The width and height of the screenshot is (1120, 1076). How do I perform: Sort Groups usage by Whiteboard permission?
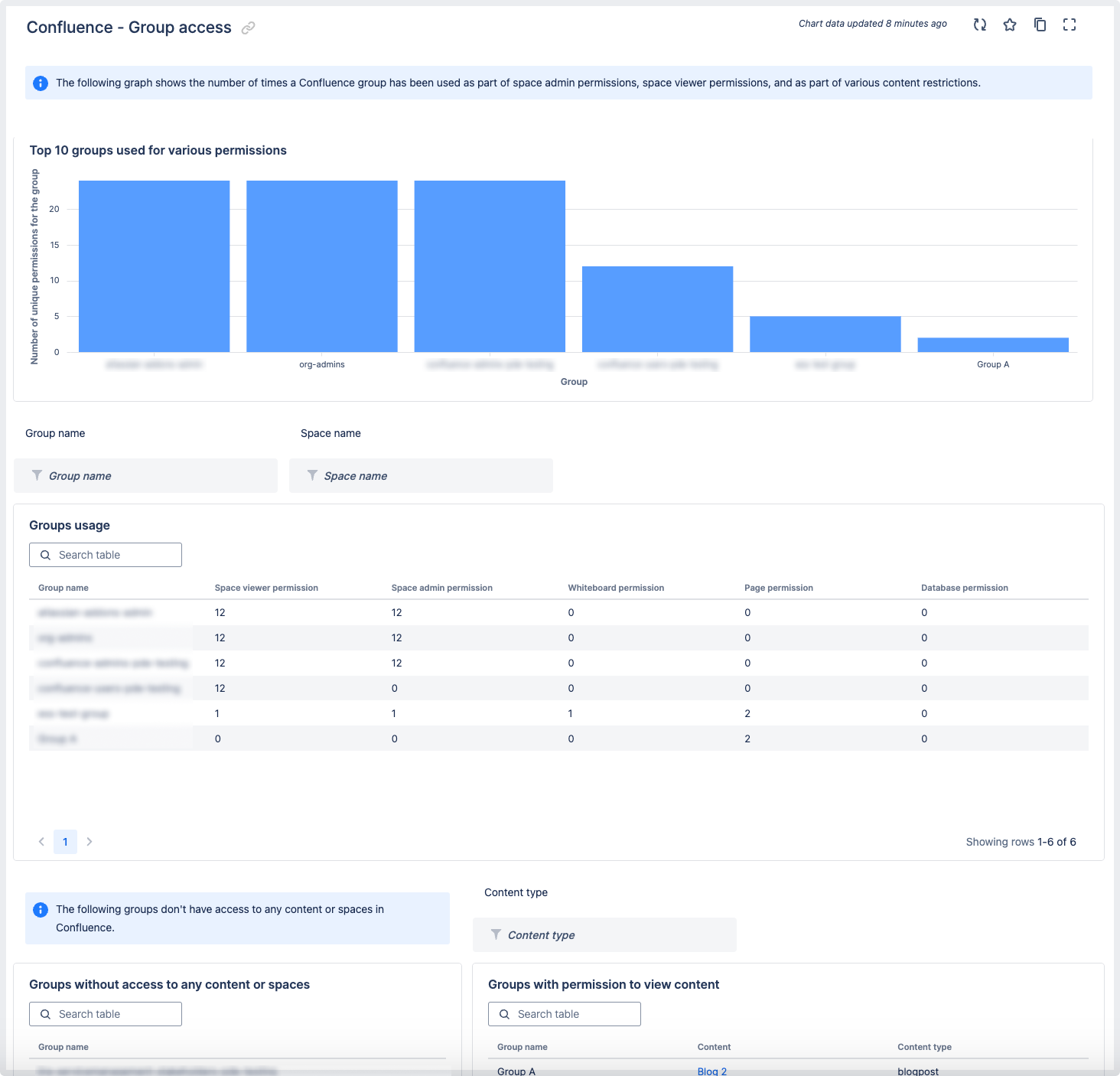coord(616,588)
